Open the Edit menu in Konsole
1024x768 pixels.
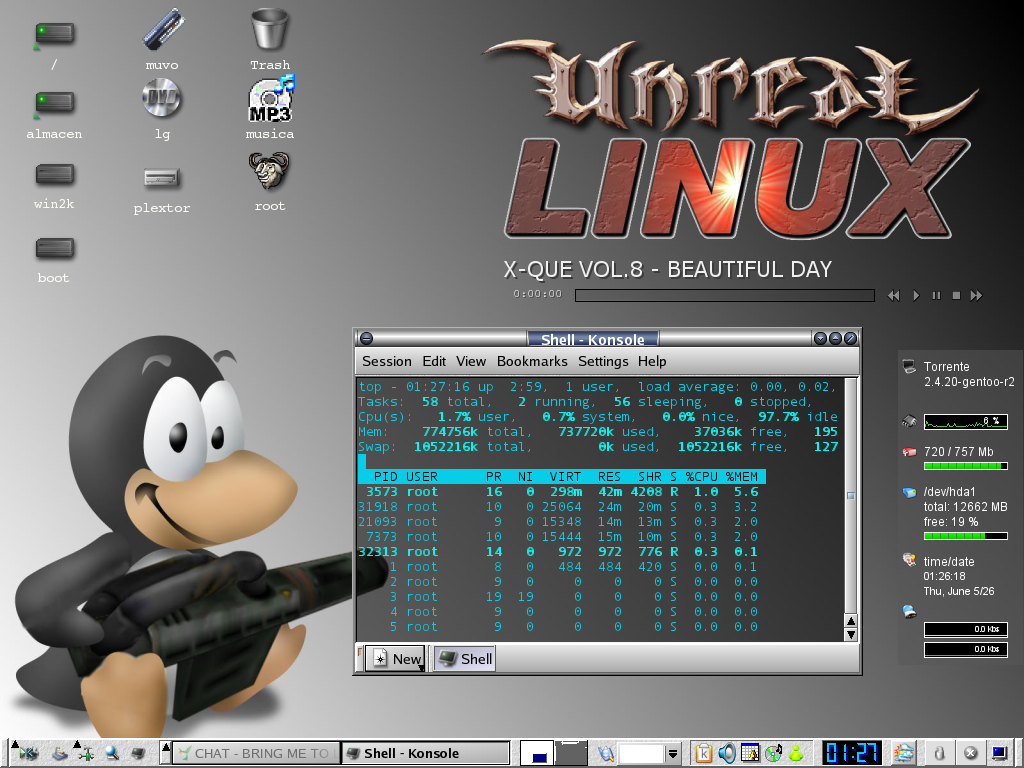pos(434,361)
